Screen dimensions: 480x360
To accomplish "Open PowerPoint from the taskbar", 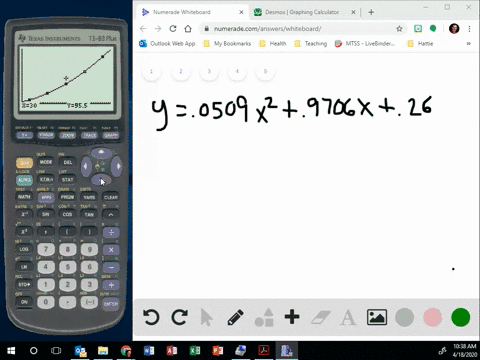I will pyautogui.click(x=218, y=351).
